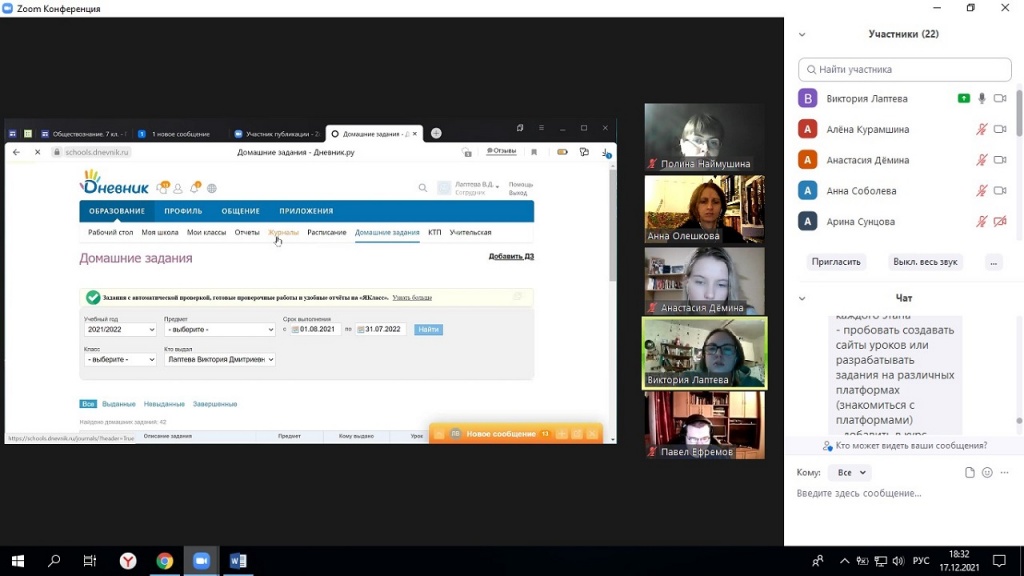Click the bell notifications icon in Дневник
Screen dimensions: 1024x576
coord(195,188)
